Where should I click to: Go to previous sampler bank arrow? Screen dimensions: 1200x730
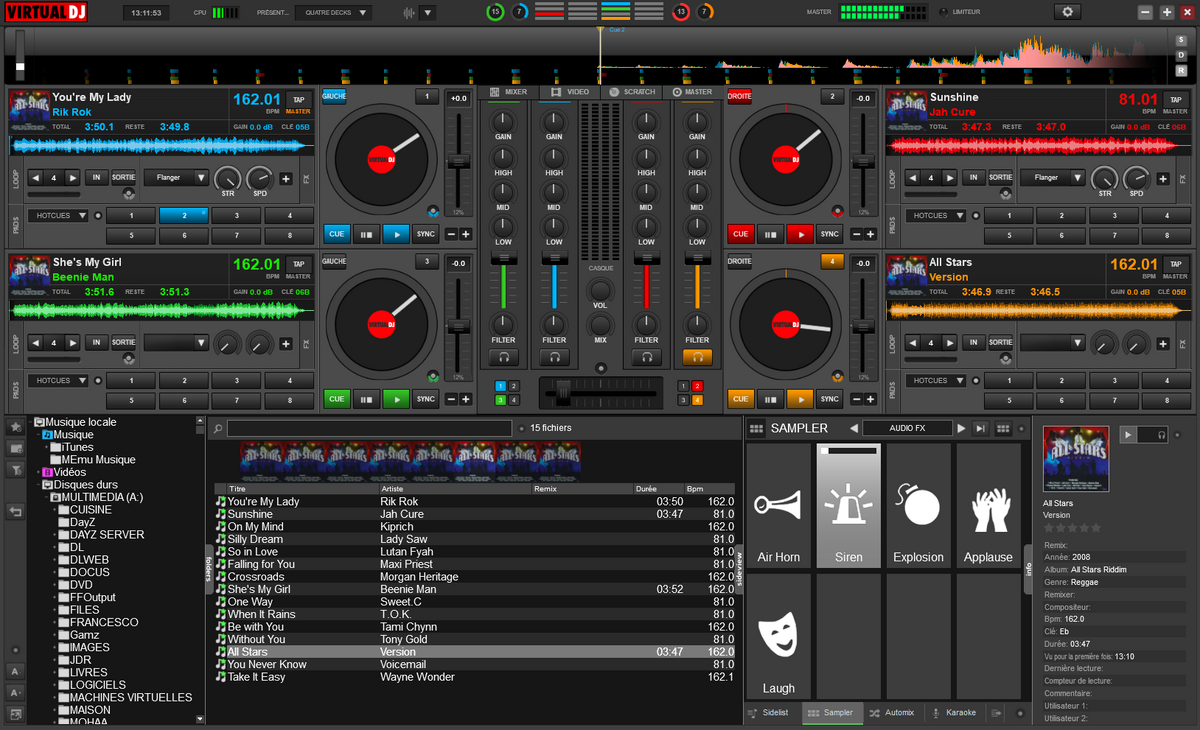tap(854, 428)
